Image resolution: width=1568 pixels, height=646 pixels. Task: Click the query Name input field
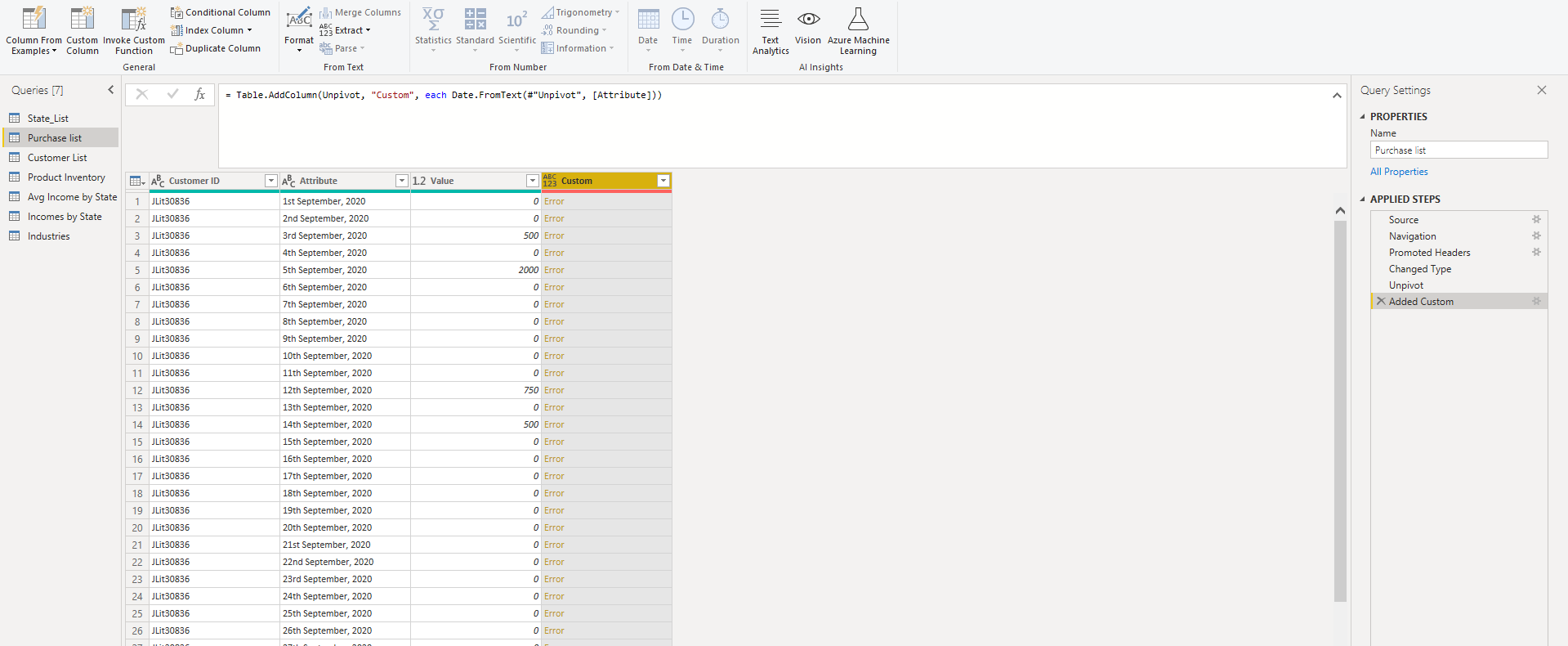1459,150
